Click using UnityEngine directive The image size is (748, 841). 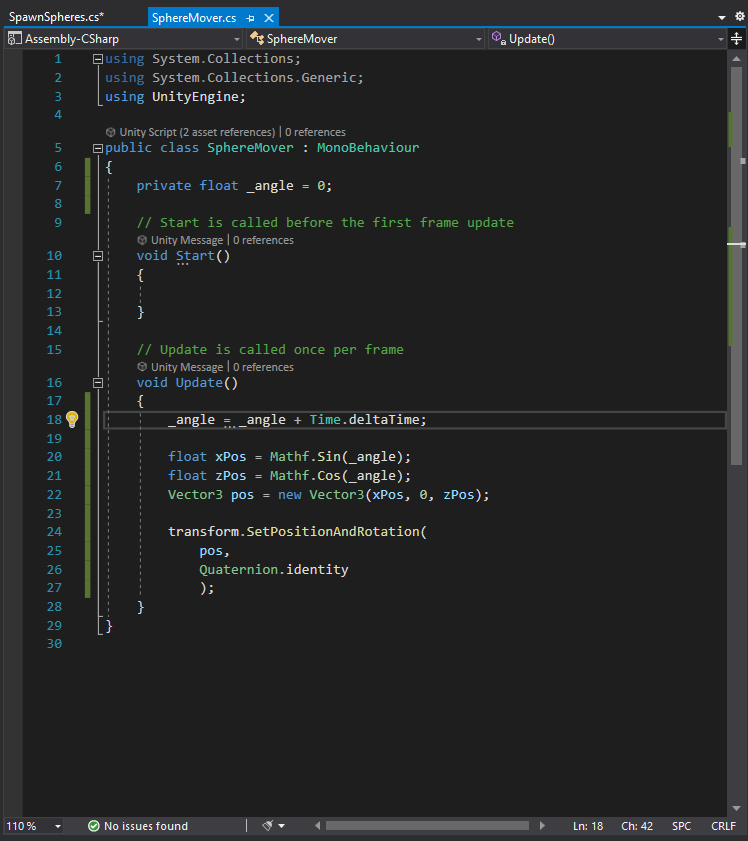pyautogui.click(x=175, y=97)
